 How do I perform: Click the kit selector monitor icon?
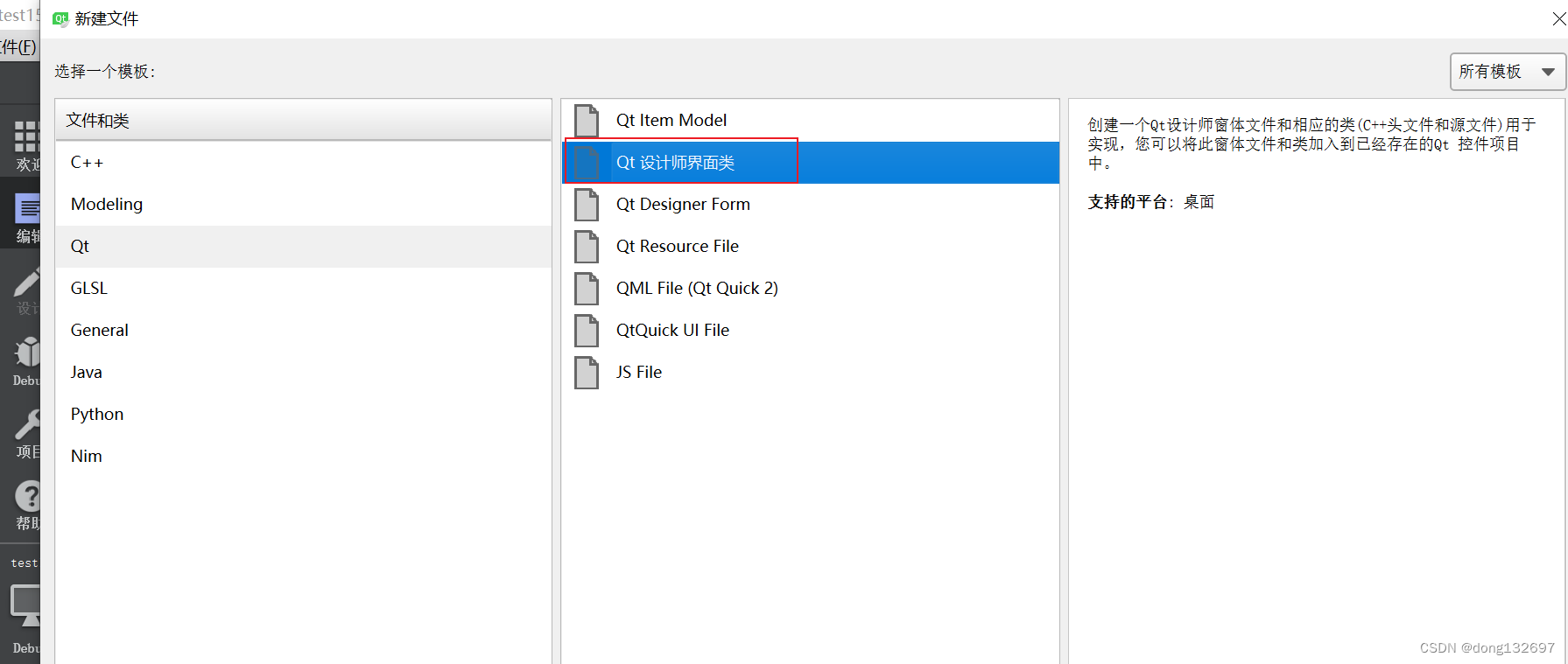[25, 605]
